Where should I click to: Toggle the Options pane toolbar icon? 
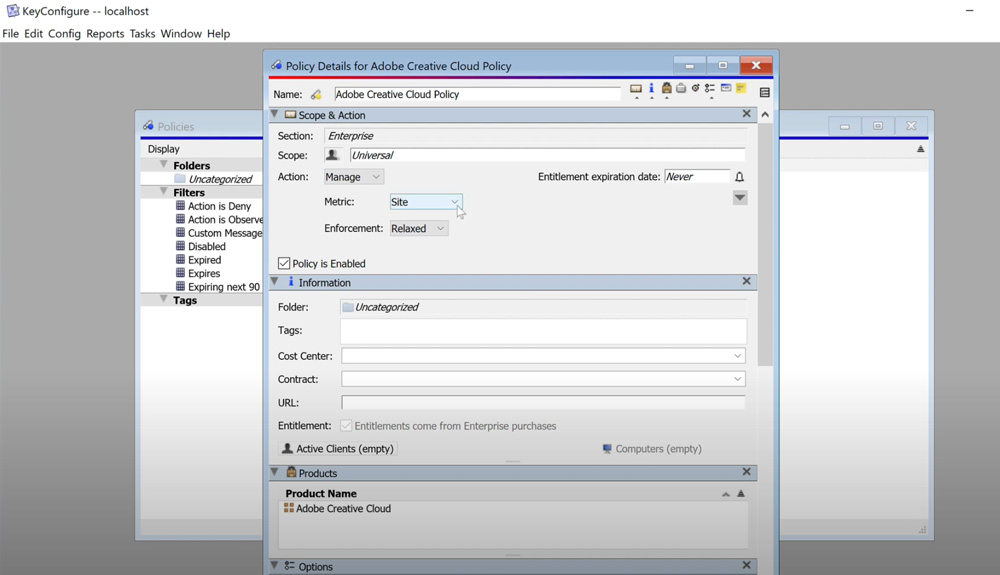pos(710,88)
